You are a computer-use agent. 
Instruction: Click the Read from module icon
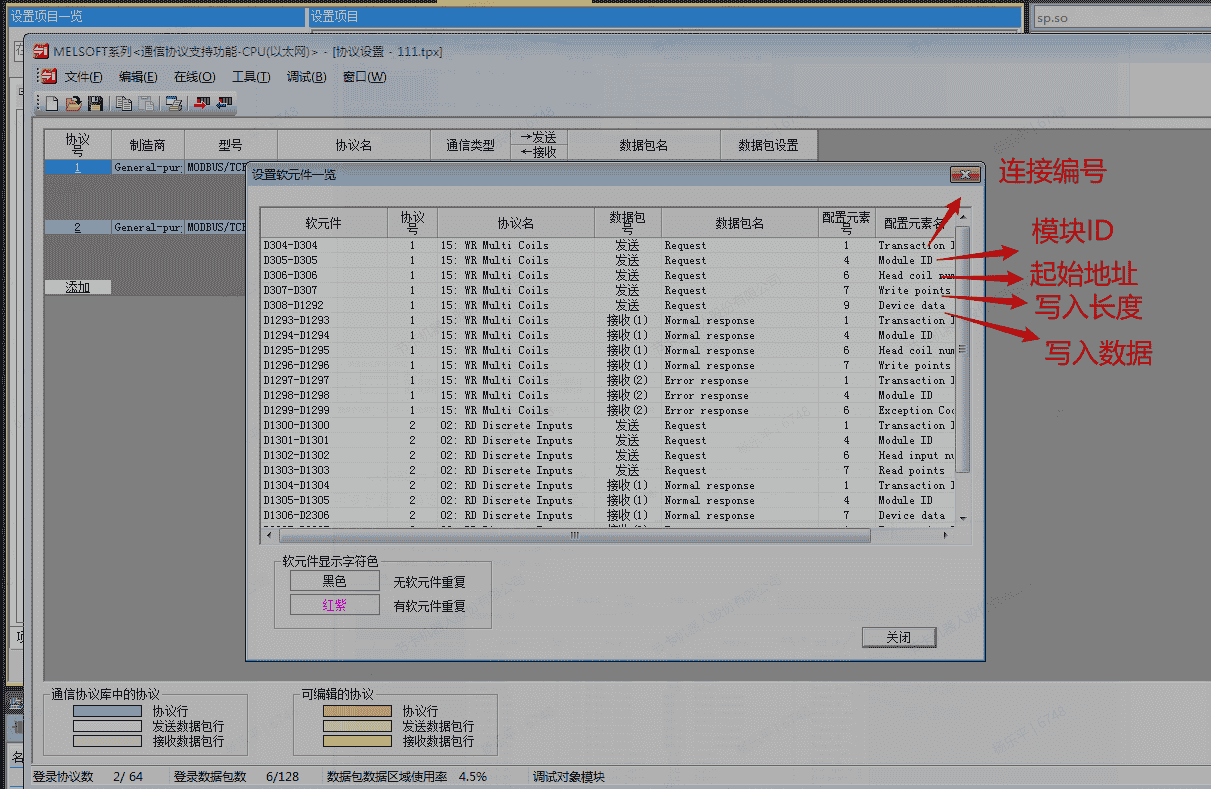[x=224, y=103]
